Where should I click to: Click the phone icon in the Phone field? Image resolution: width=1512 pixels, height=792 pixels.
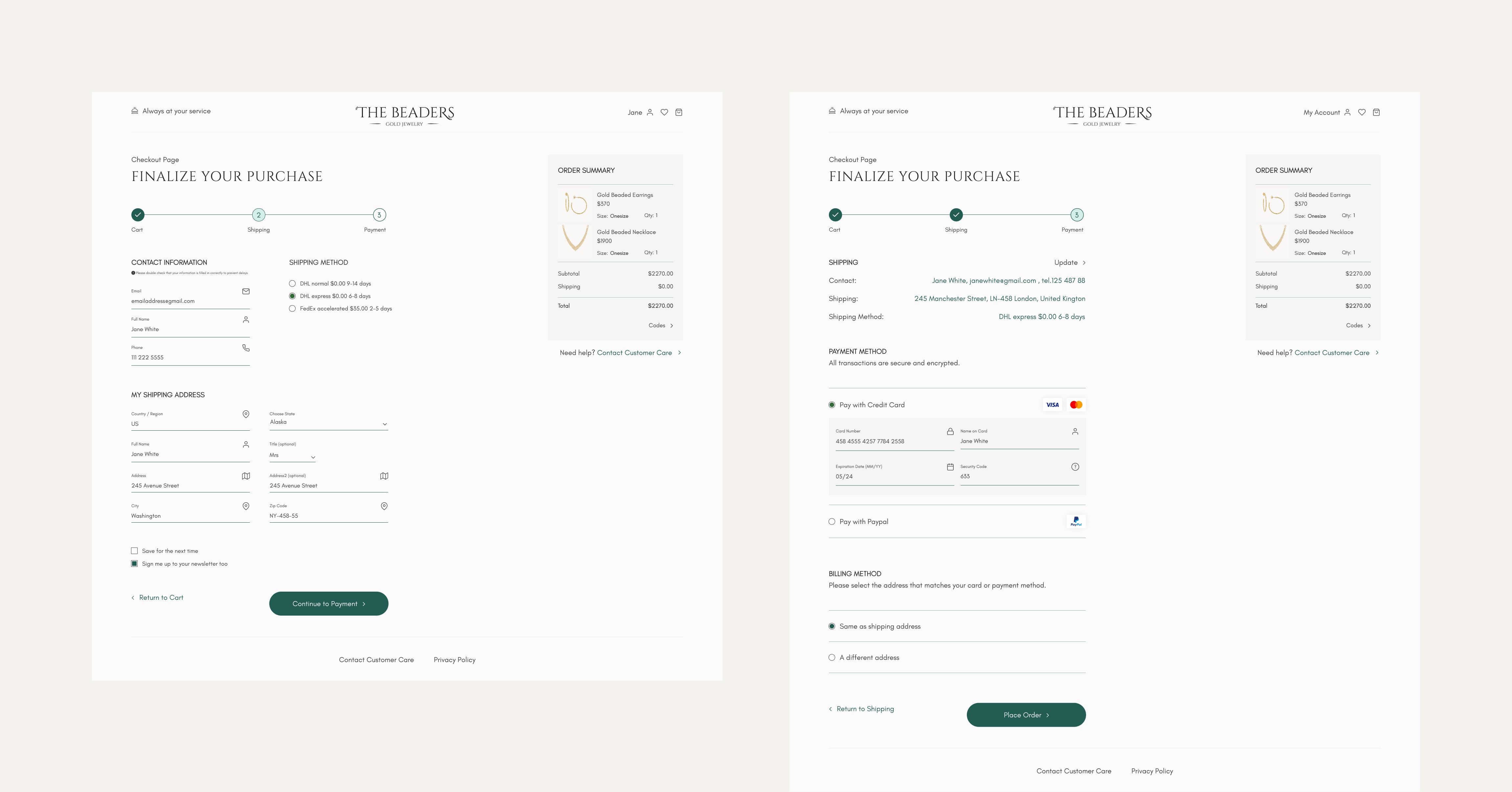coord(246,348)
